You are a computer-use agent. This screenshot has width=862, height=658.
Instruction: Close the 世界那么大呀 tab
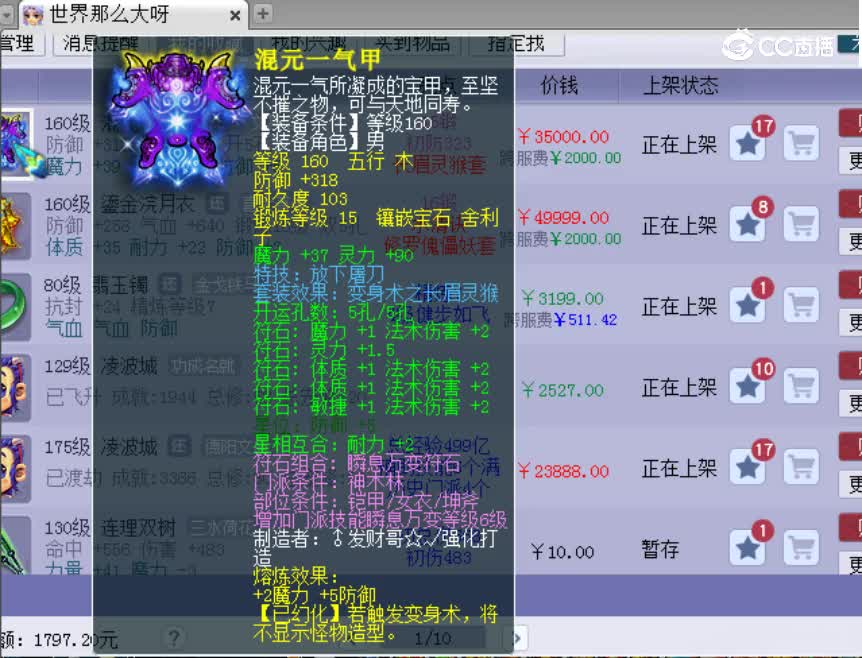click(x=235, y=15)
